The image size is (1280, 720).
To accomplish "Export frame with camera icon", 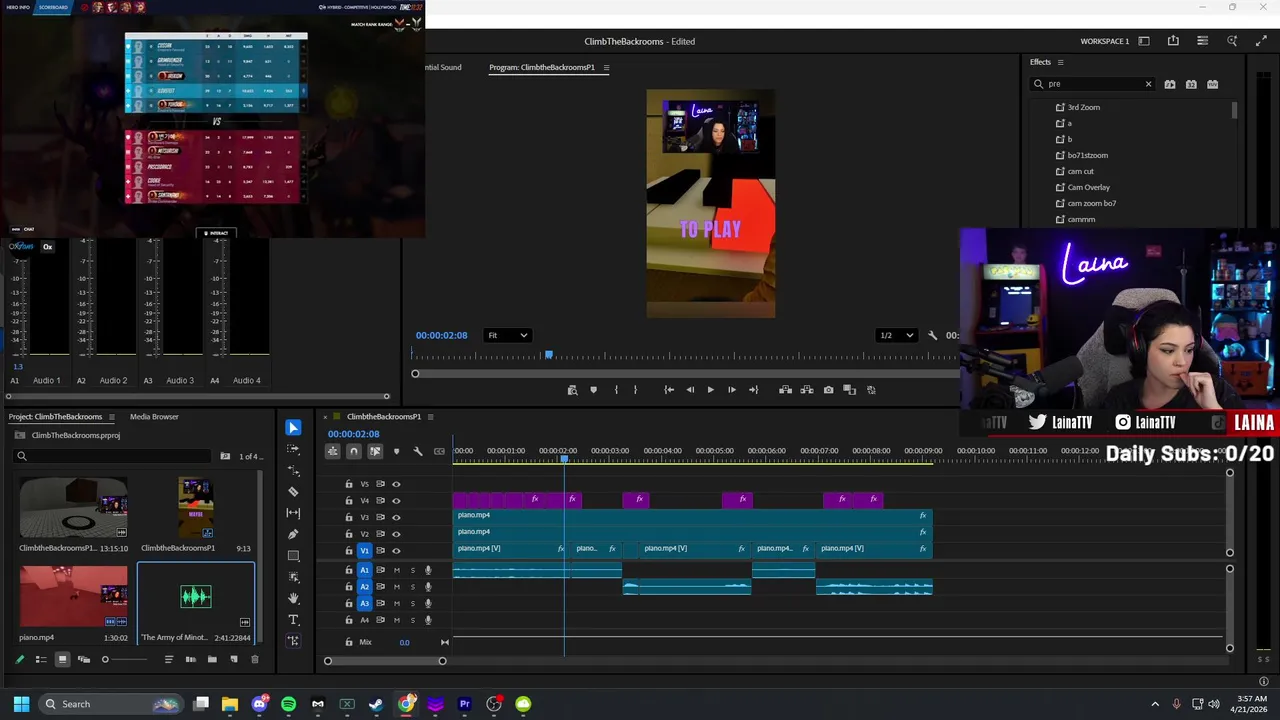I will [x=828, y=390].
